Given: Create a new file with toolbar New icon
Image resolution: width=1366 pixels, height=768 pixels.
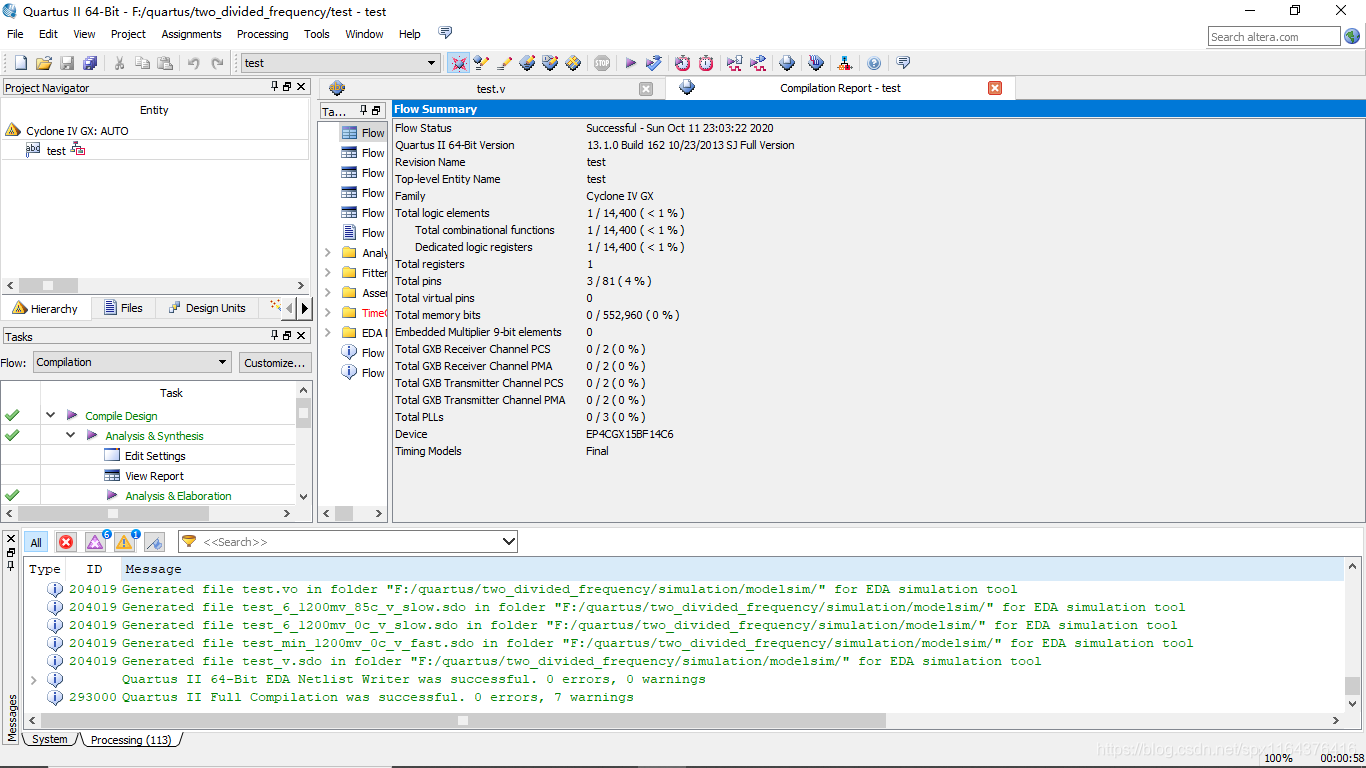Looking at the screenshot, I should click(21, 63).
